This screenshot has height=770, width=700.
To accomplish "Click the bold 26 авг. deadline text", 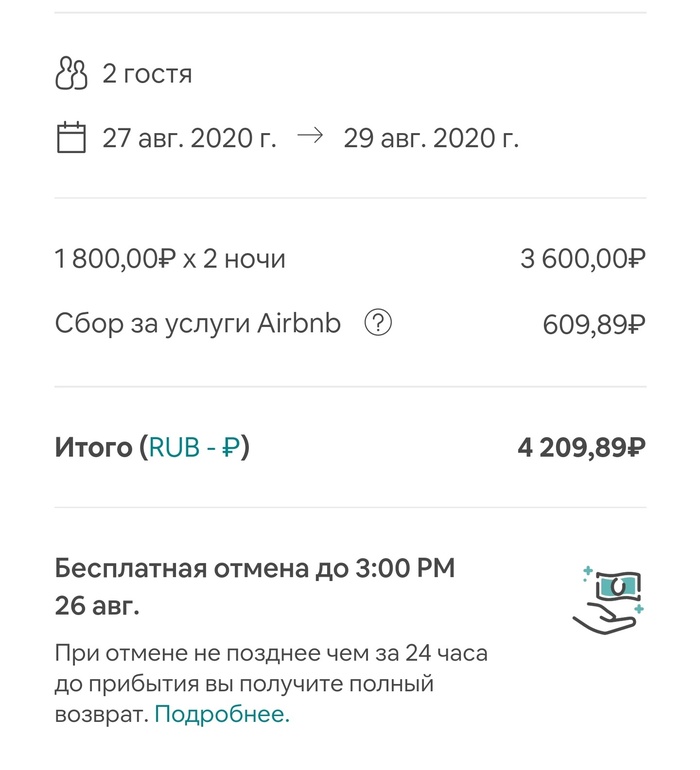I will [x=98, y=606].
